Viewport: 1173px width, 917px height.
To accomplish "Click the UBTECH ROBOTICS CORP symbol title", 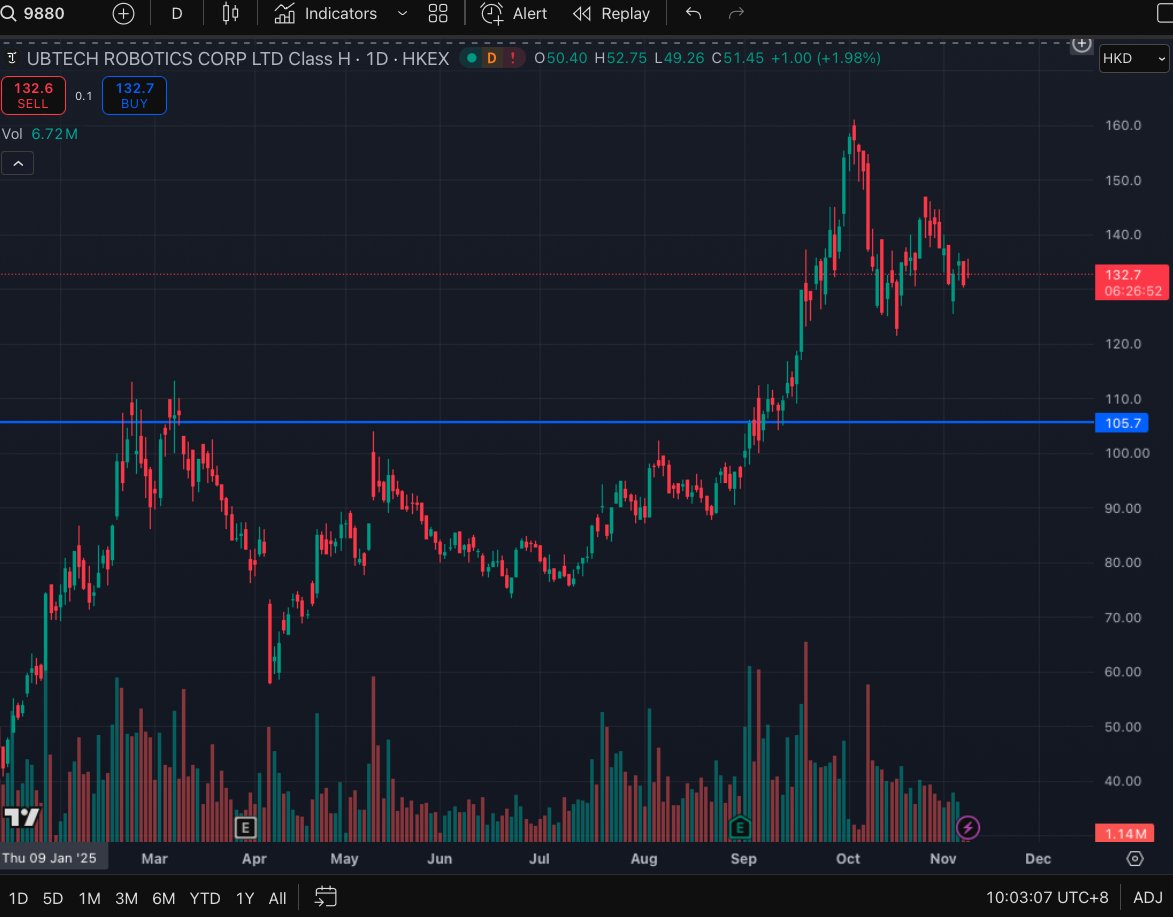I will pos(238,58).
